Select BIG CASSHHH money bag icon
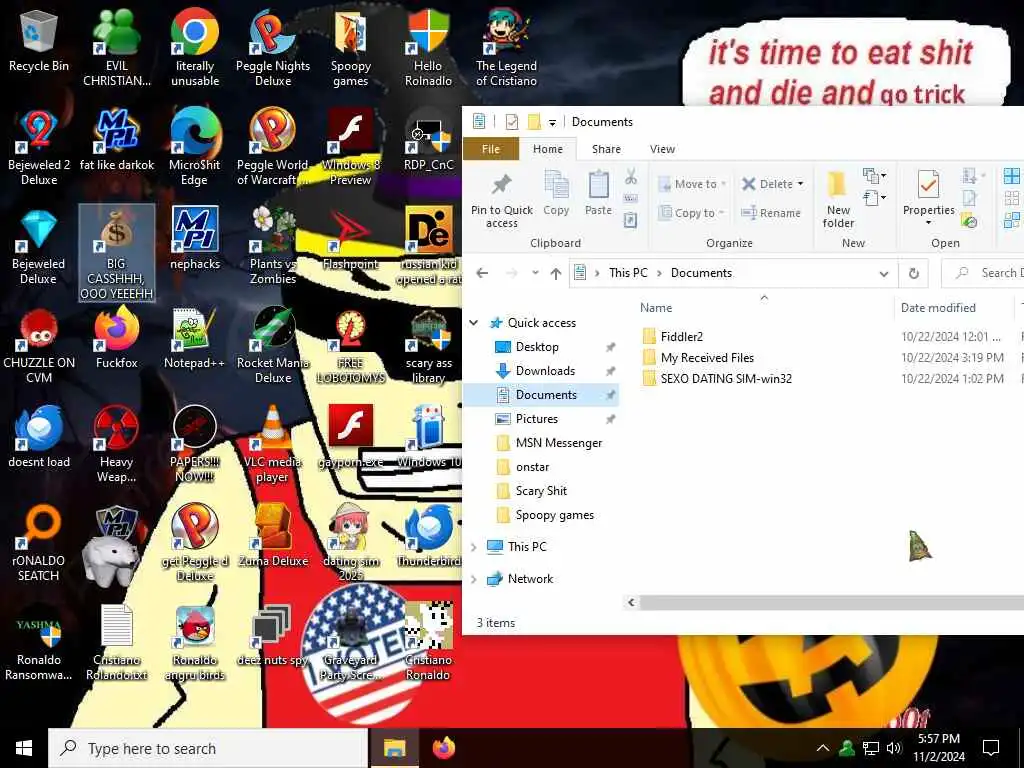Viewport: 1024px width, 768px height. (x=116, y=253)
